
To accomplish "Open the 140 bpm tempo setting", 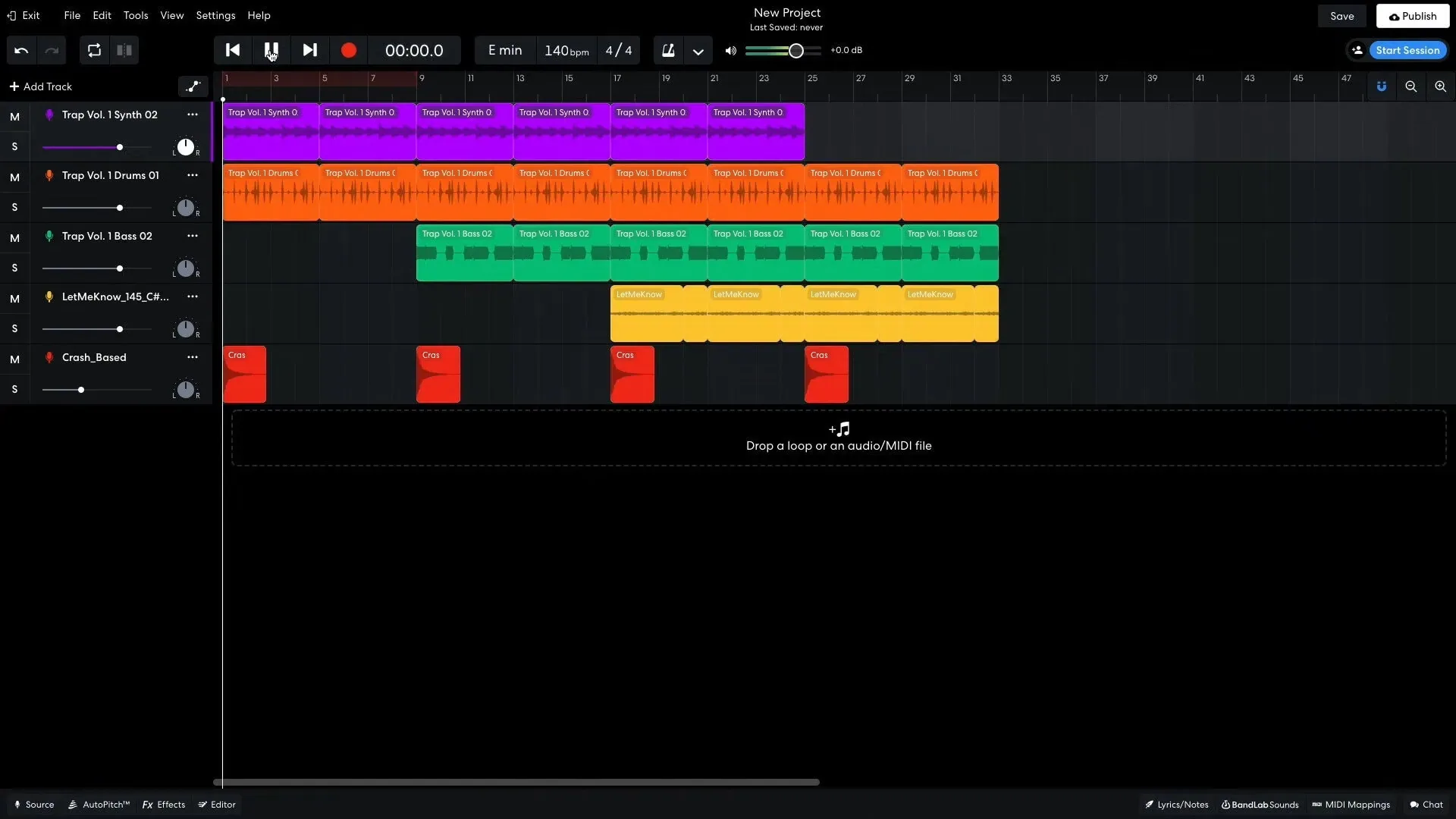I will coord(566,50).
